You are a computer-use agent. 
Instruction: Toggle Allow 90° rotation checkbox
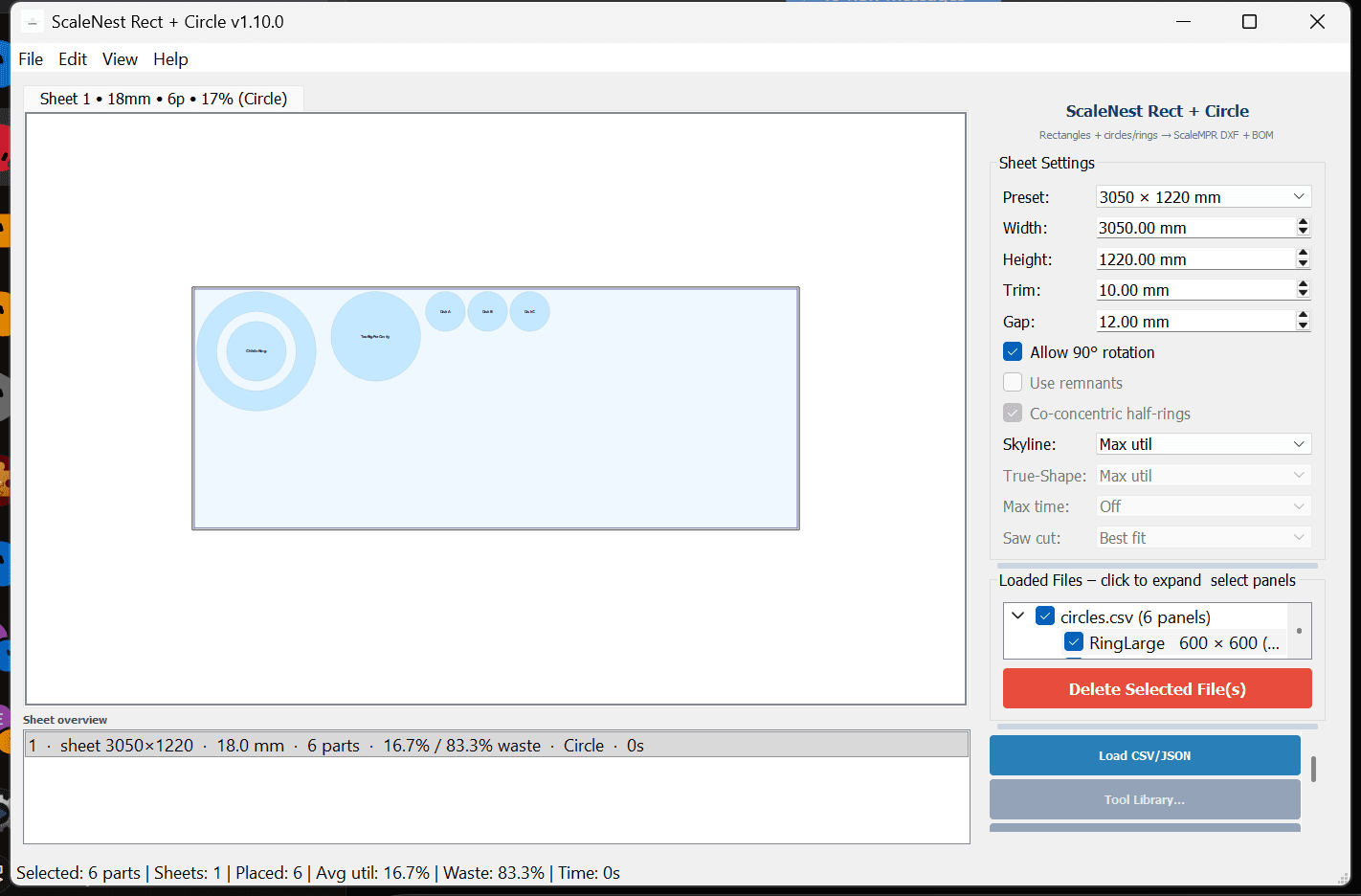point(1013,352)
